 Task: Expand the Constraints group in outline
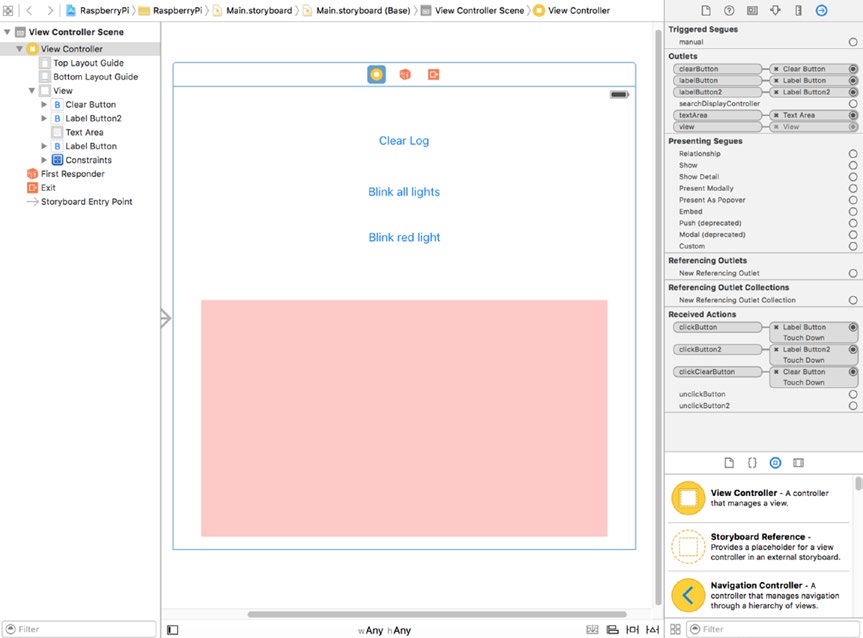(44, 160)
